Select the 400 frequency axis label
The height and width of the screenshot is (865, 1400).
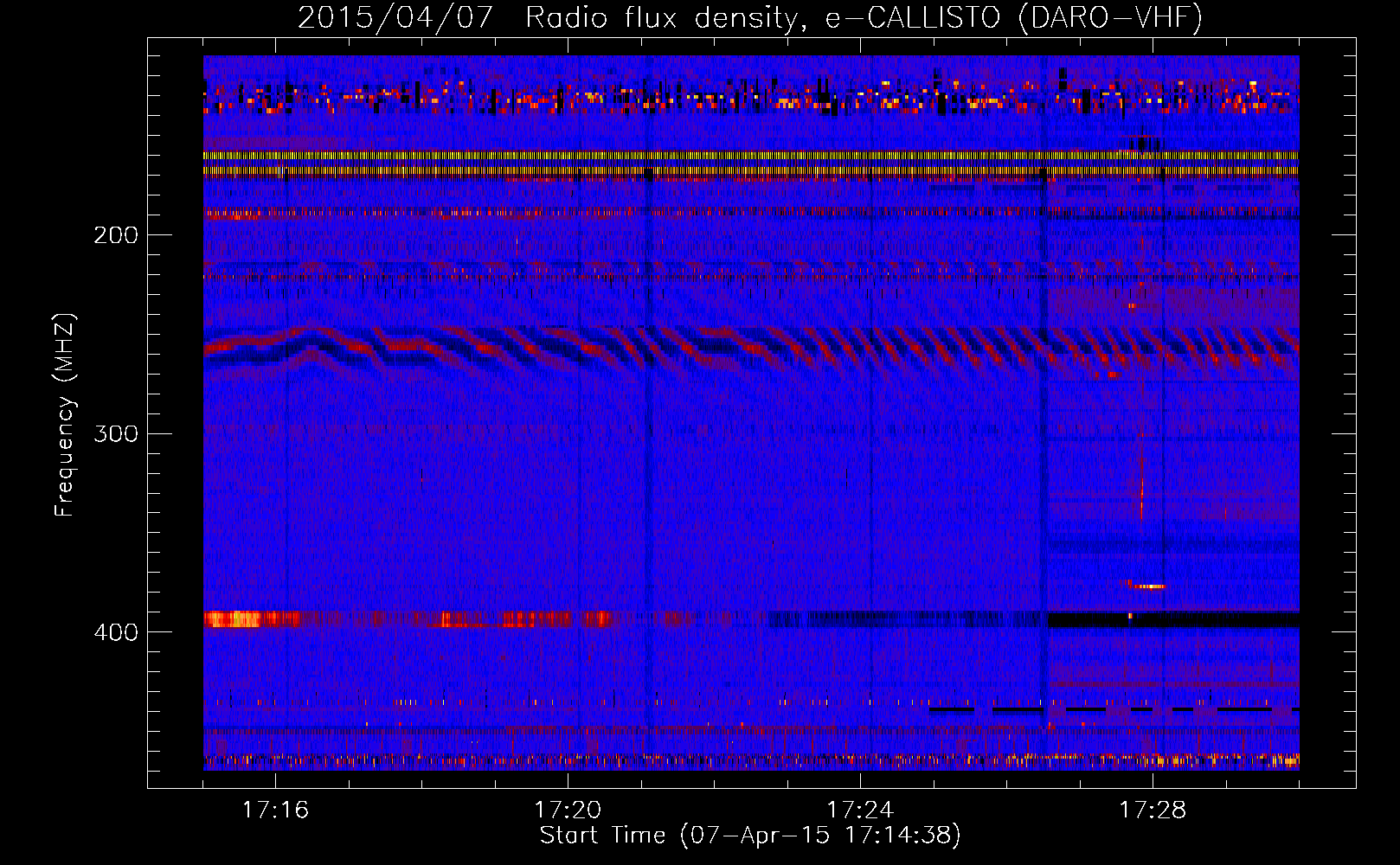tap(115, 632)
